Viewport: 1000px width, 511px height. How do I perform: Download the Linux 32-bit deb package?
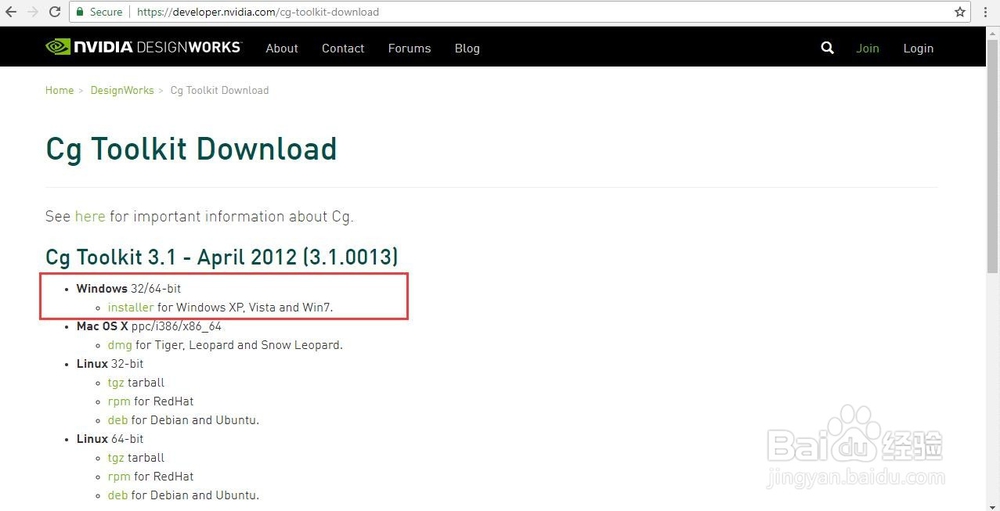click(x=118, y=420)
